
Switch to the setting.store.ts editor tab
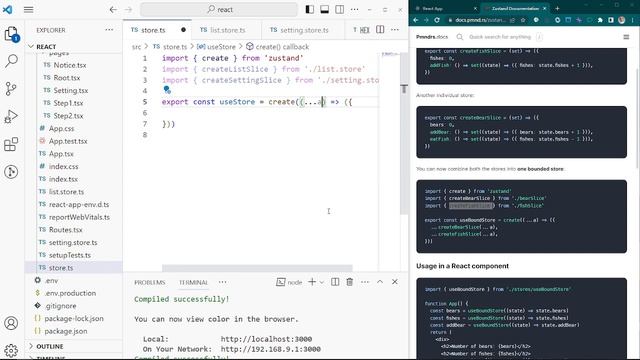304,30
